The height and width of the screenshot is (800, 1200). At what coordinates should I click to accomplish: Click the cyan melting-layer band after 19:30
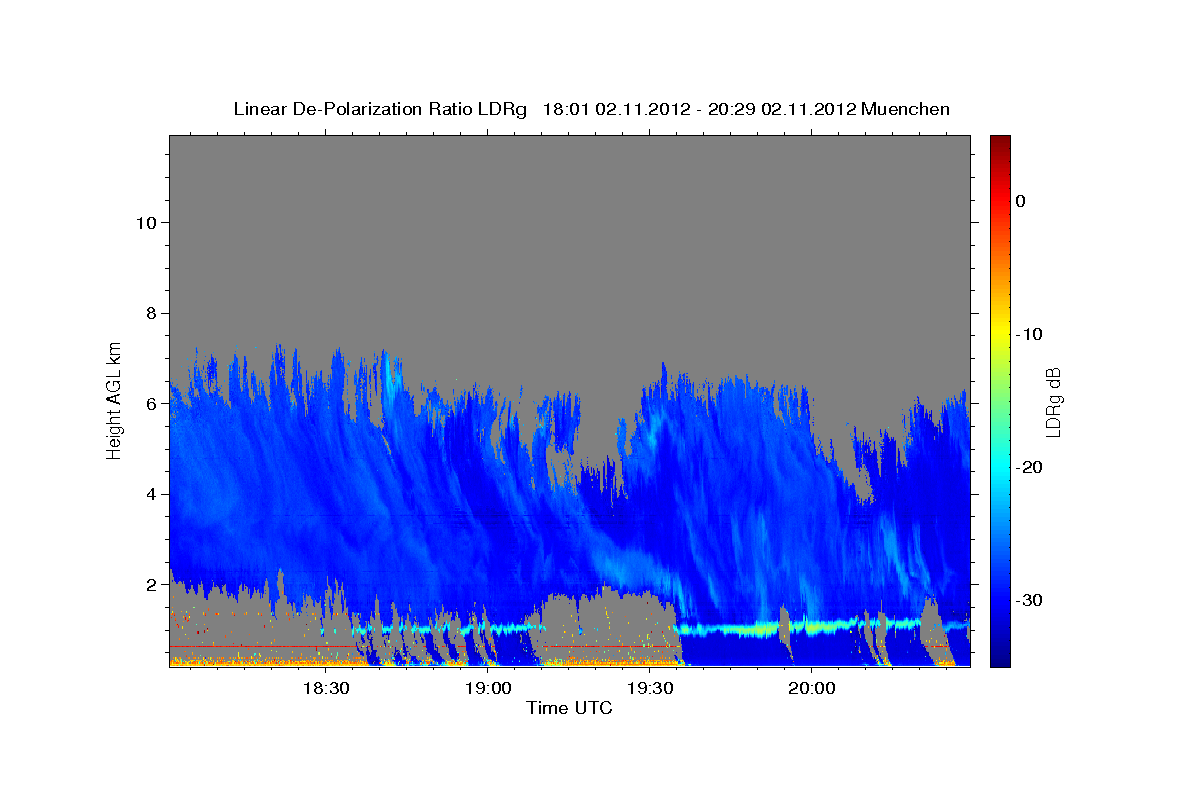point(800,629)
